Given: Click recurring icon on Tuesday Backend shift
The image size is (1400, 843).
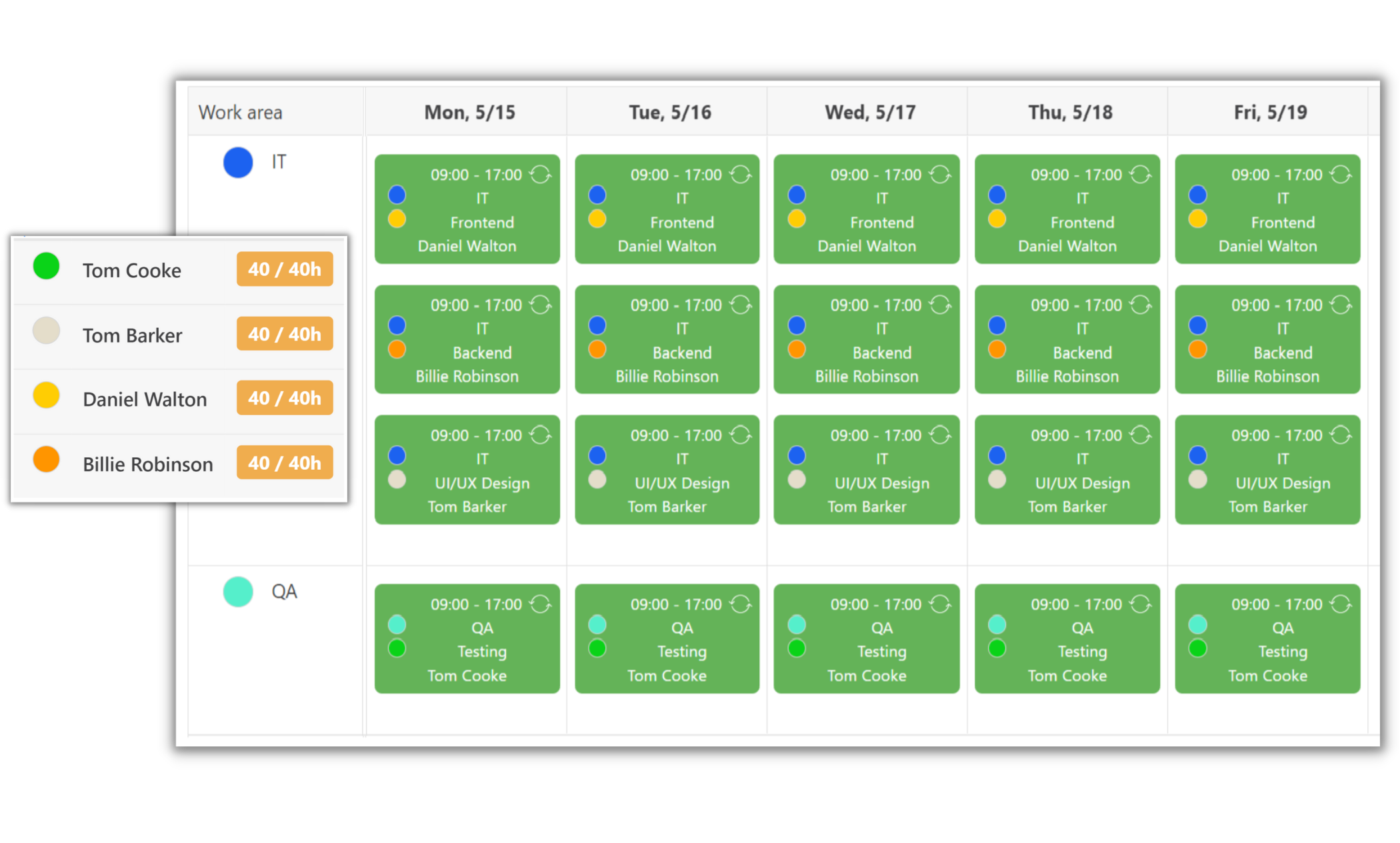Looking at the screenshot, I should [x=740, y=305].
